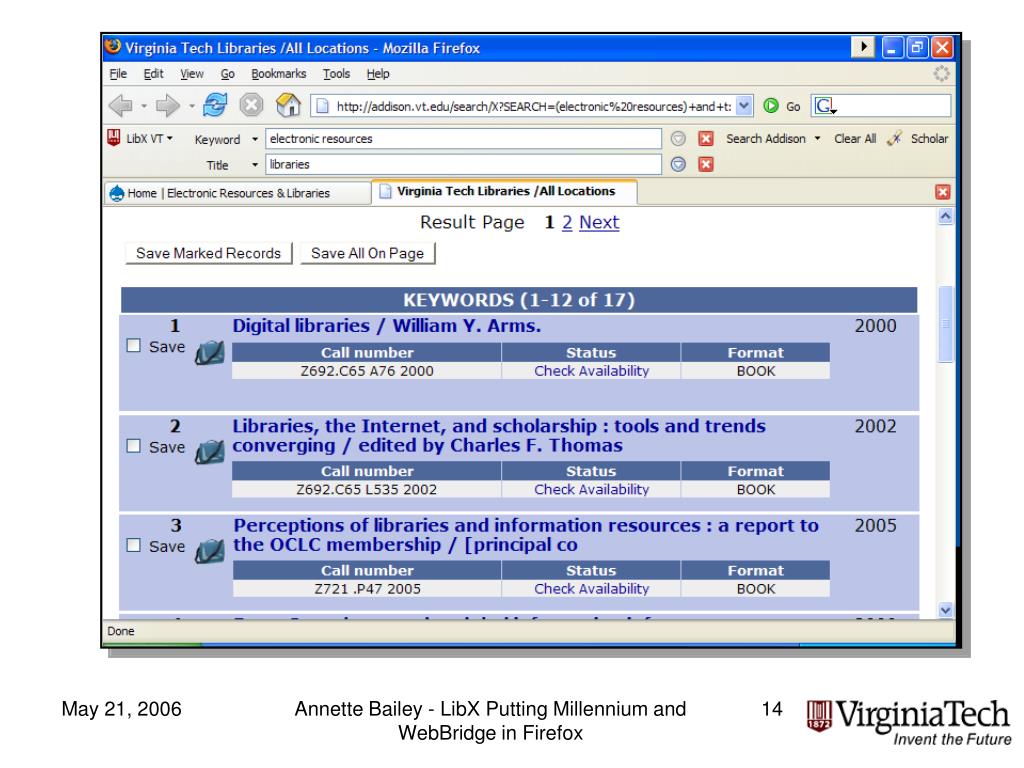1024x768 pixels.
Task: Check Availability for call number Z692.C65 A76 2000
Action: (x=592, y=371)
